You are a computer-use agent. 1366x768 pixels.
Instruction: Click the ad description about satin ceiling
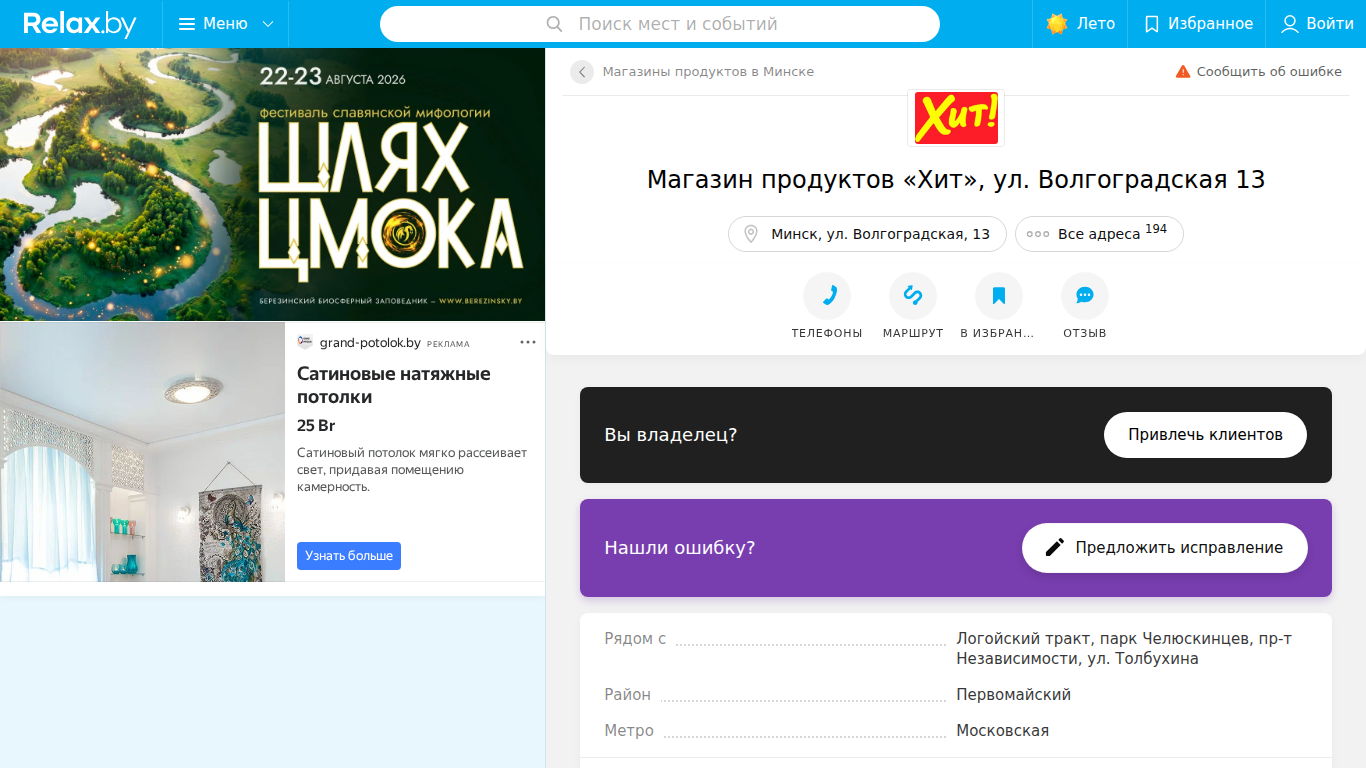[412, 470]
